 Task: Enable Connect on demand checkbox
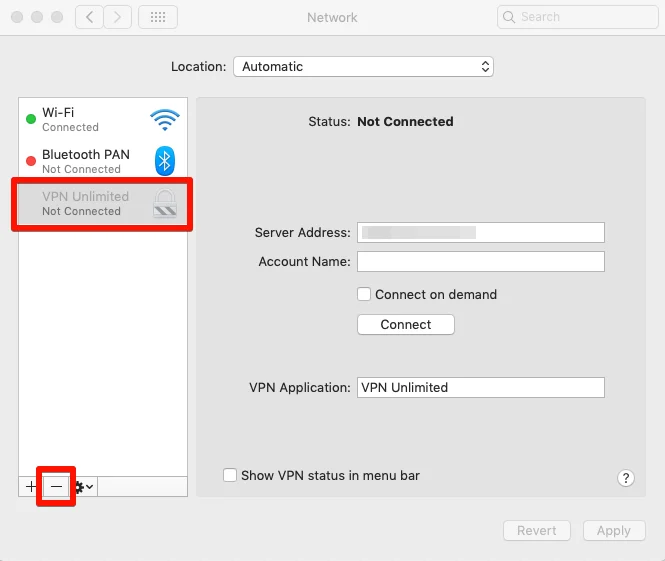pos(365,294)
